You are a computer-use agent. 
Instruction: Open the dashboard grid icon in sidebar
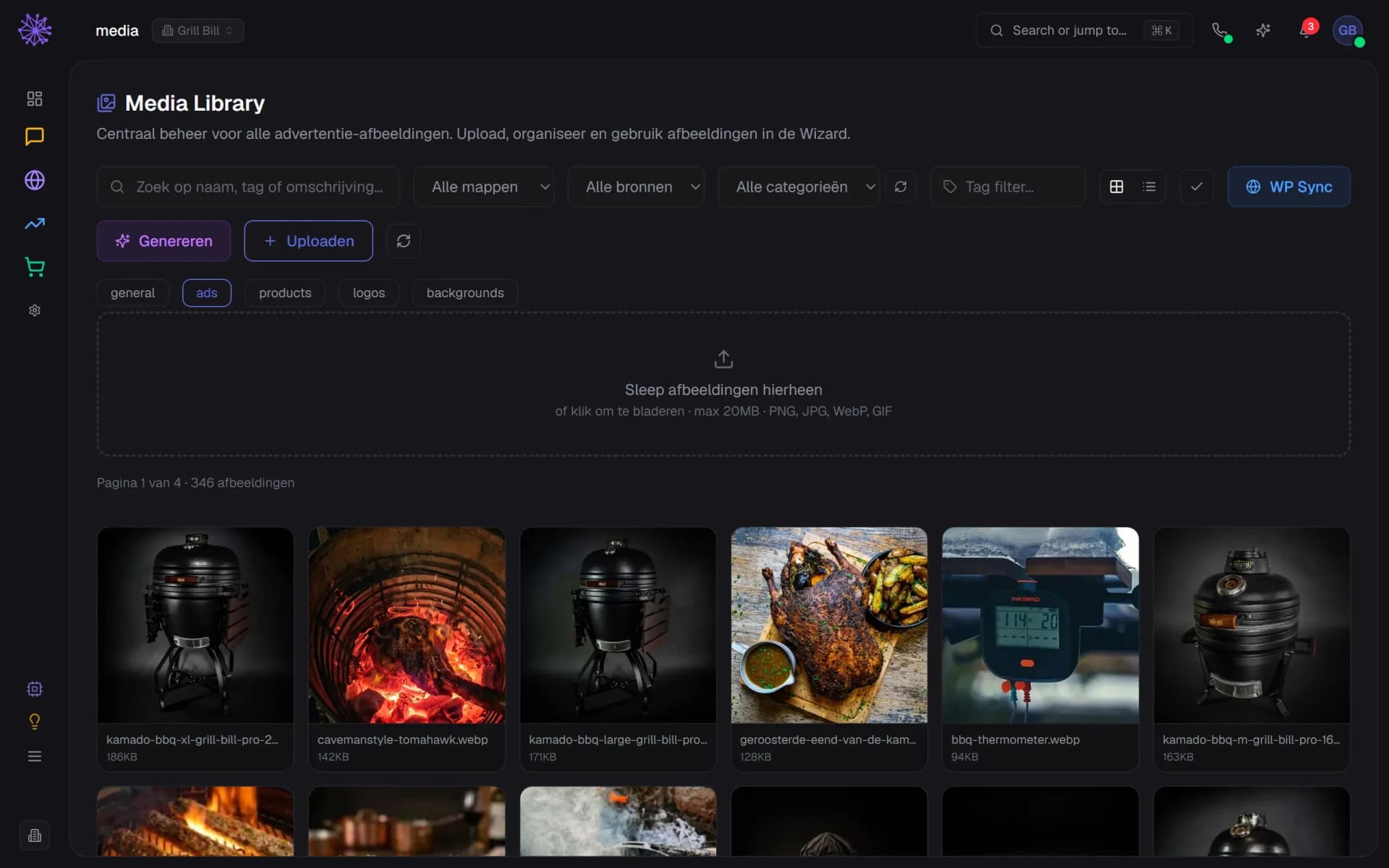coord(35,98)
